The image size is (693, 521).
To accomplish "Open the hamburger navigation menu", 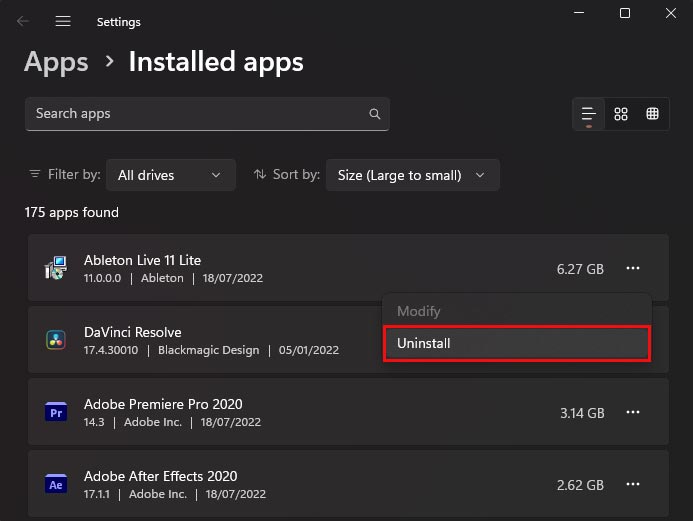I will point(63,21).
